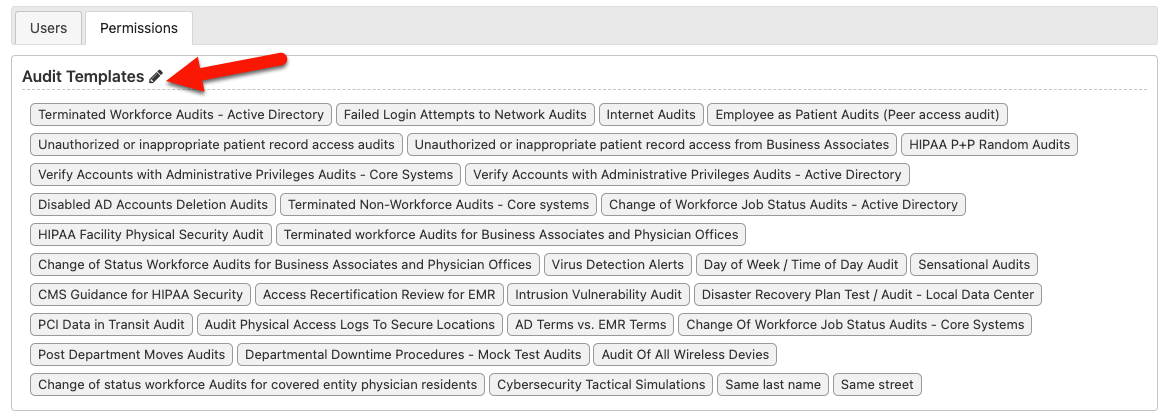Select the Internet Audits template tag
This screenshot has width=1166, height=419.
[x=651, y=115]
